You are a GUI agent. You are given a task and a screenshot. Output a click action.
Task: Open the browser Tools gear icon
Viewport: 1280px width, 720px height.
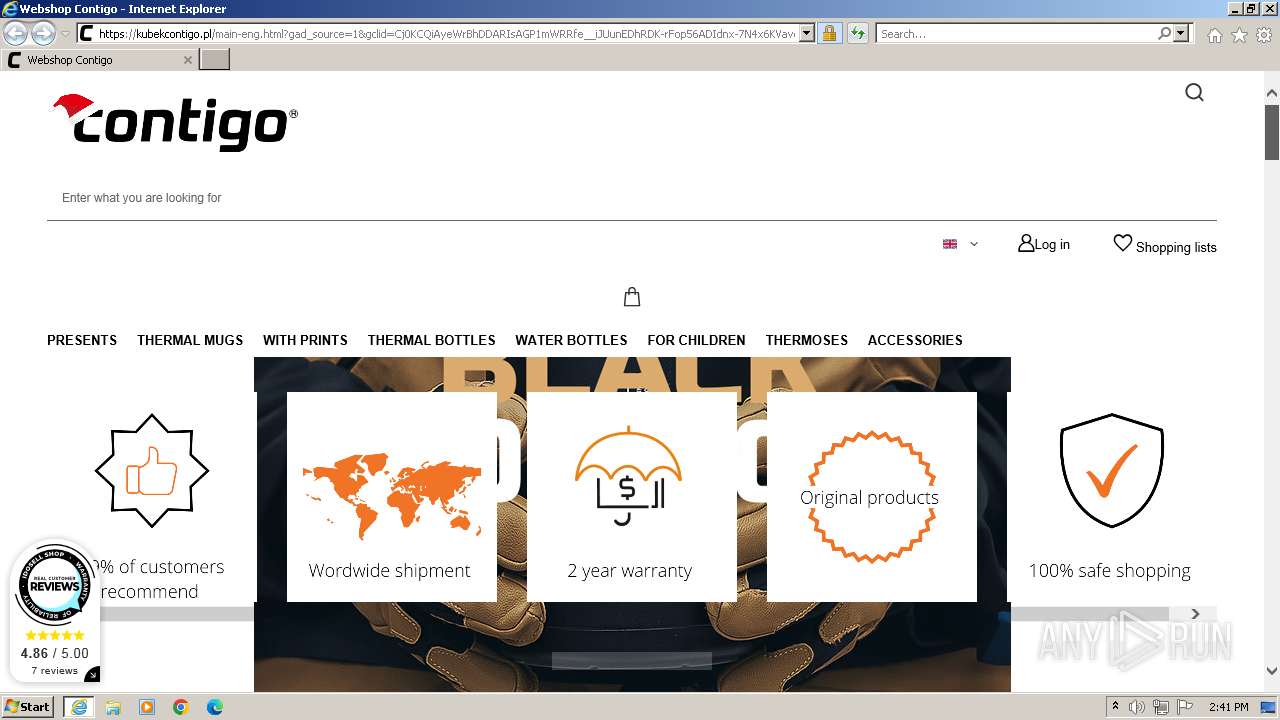(x=1264, y=34)
